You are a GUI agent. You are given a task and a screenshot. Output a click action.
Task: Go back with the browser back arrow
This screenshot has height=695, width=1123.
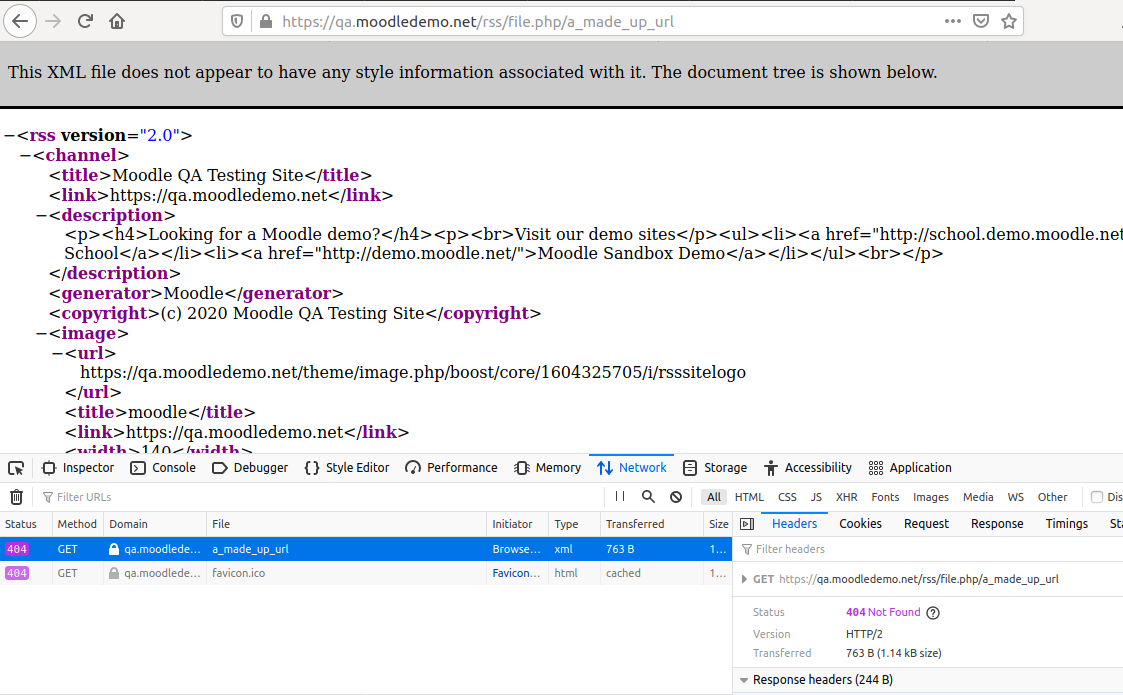tap(20, 21)
